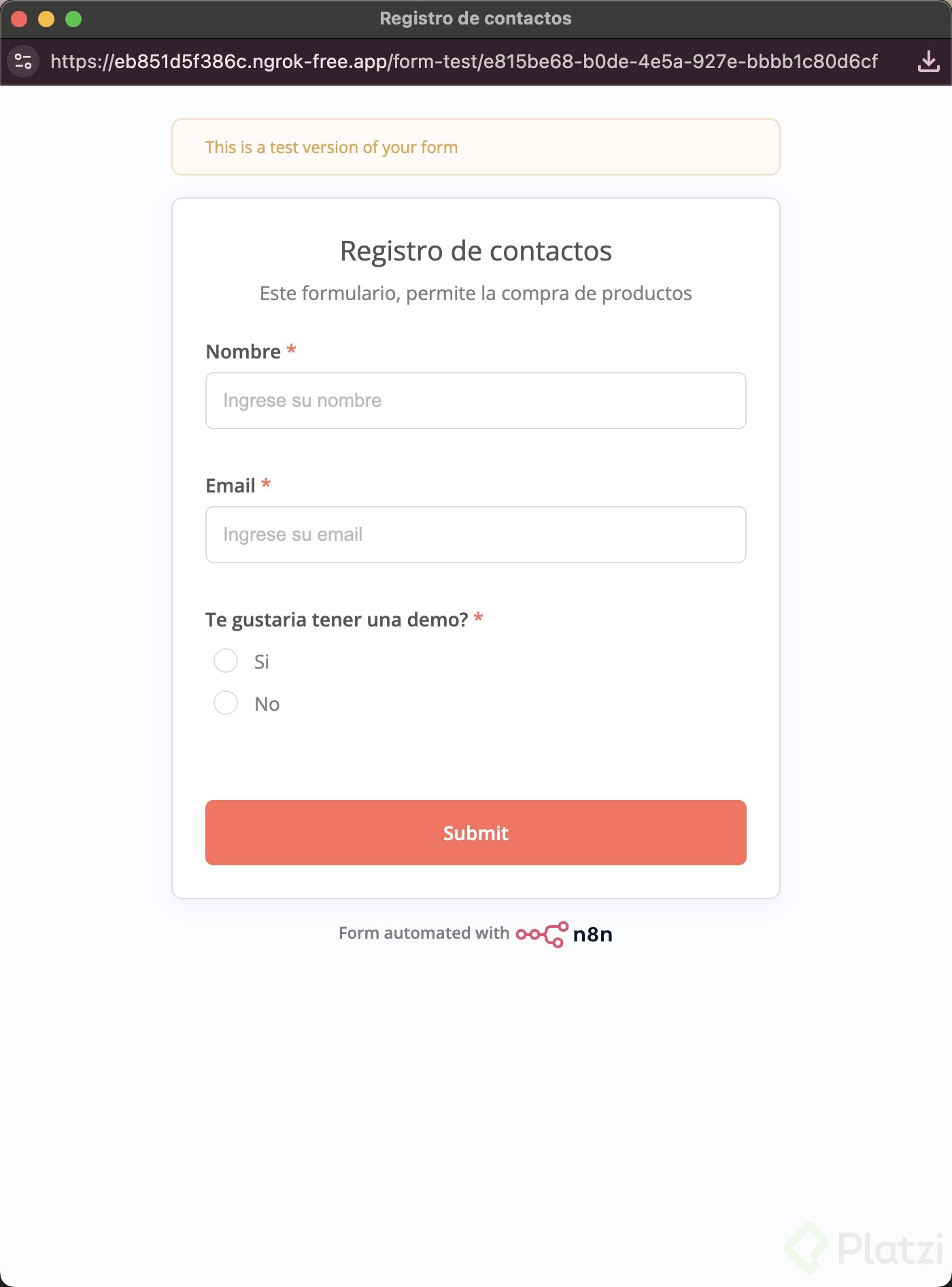This screenshot has width=952, height=1287.
Task: Click the demo question label
Action: (x=337, y=620)
